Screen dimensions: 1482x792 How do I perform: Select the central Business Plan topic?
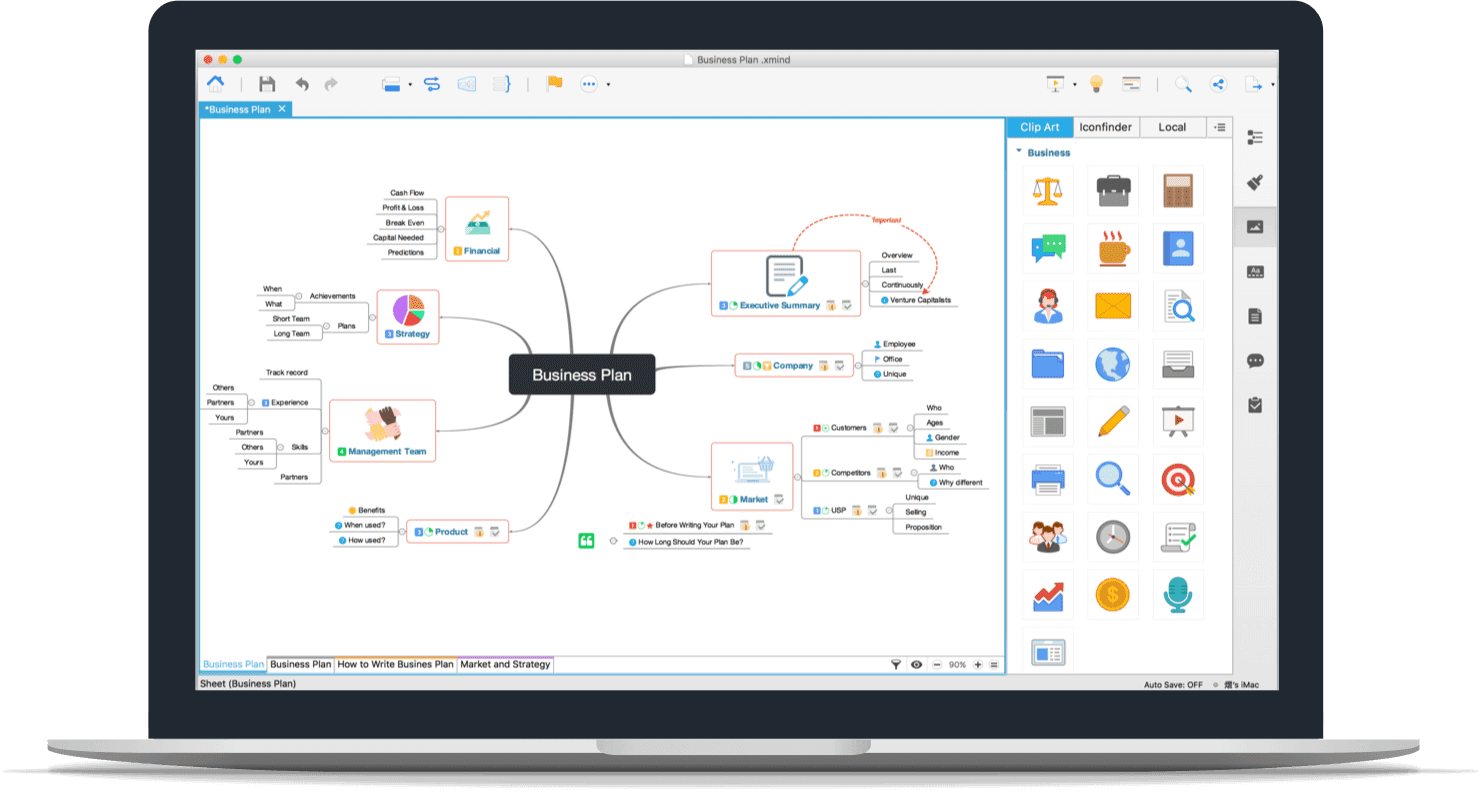point(582,375)
